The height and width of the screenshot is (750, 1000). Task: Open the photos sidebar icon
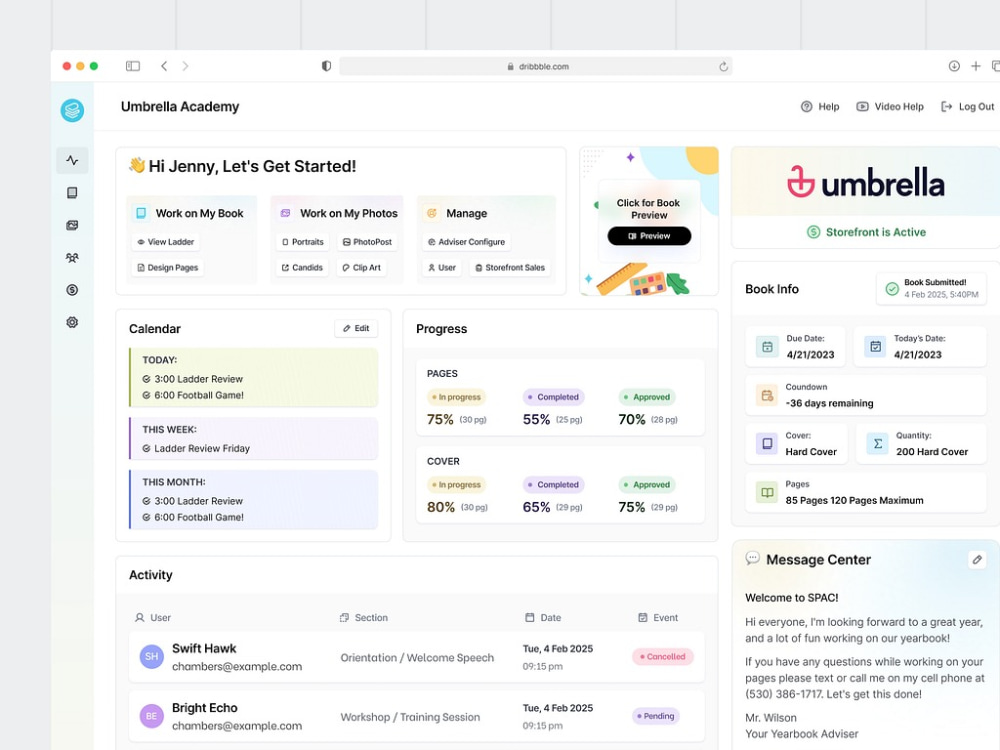point(72,225)
